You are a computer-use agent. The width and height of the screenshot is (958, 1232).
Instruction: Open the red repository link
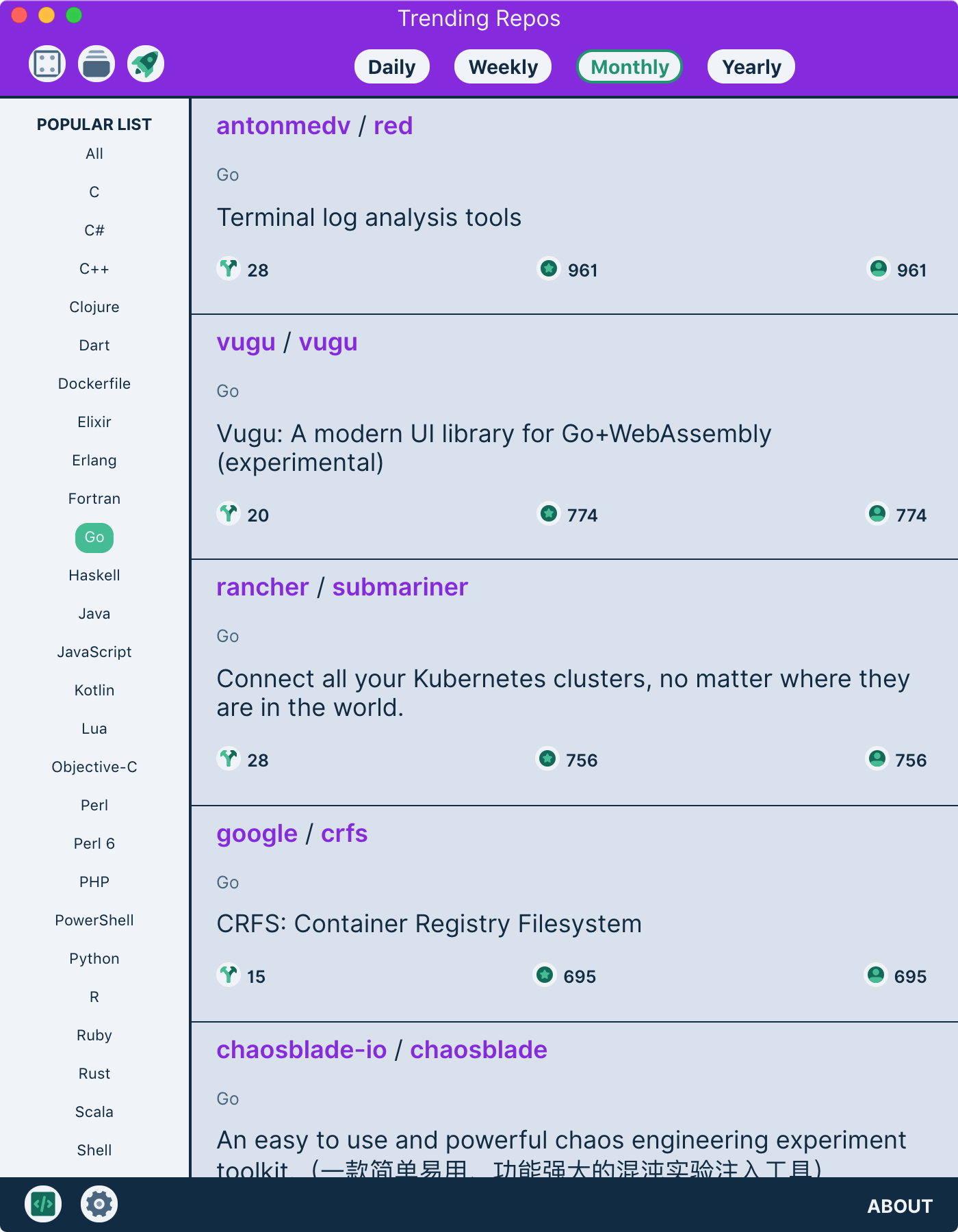393,126
